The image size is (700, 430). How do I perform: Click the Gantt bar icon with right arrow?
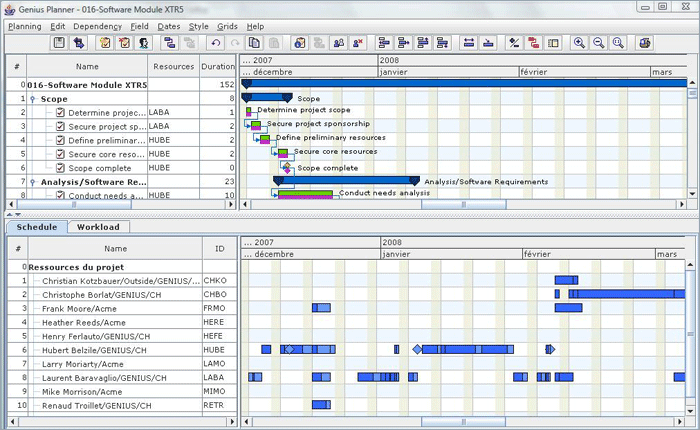(x=404, y=43)
